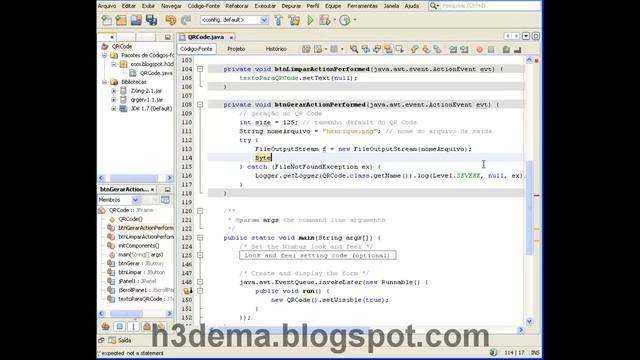Open the Debug Project dropdown arrow
Image resolution: width=640 pixels, height=360 pixels.
pyautogui.click(x=334, y=20)
